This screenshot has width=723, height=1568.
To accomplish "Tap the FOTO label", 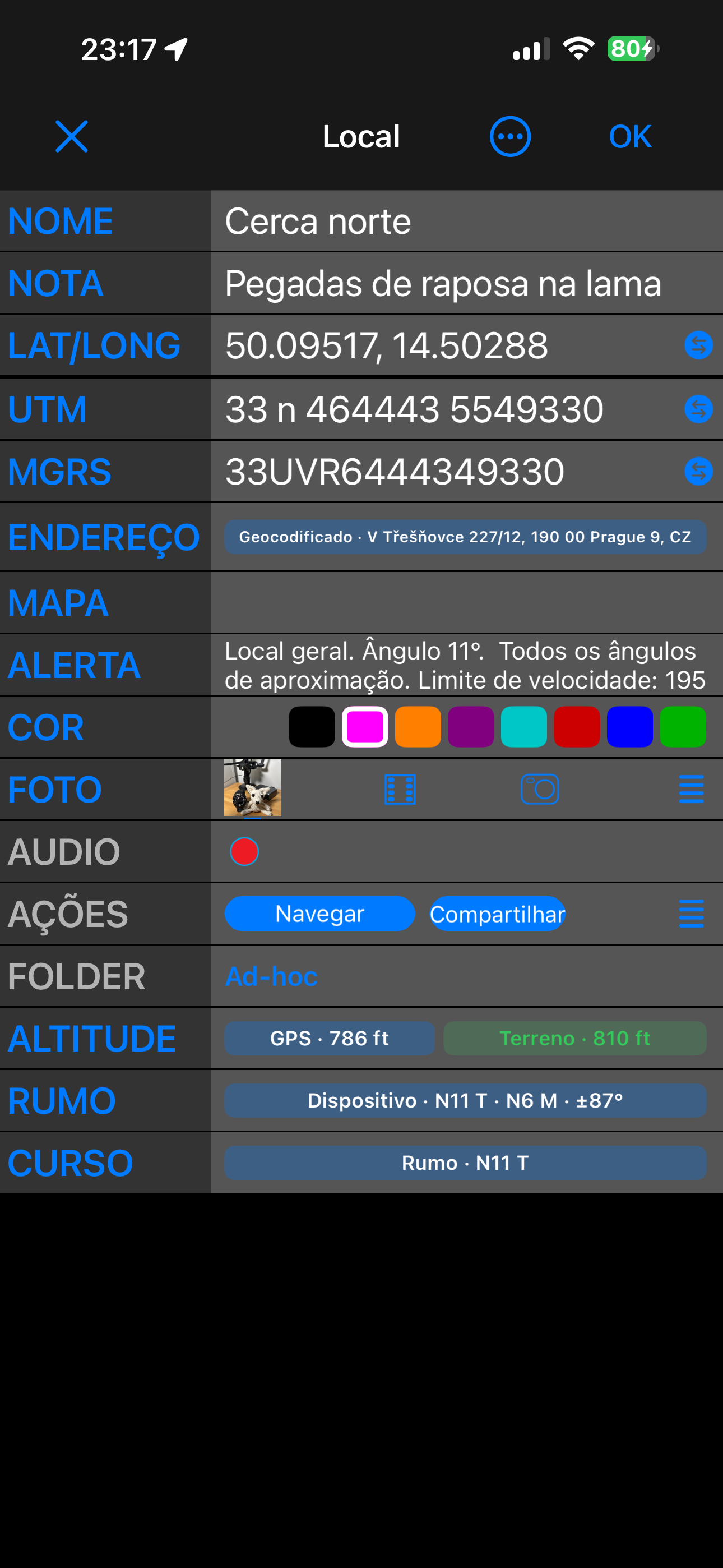I will (x=54, y=790).
